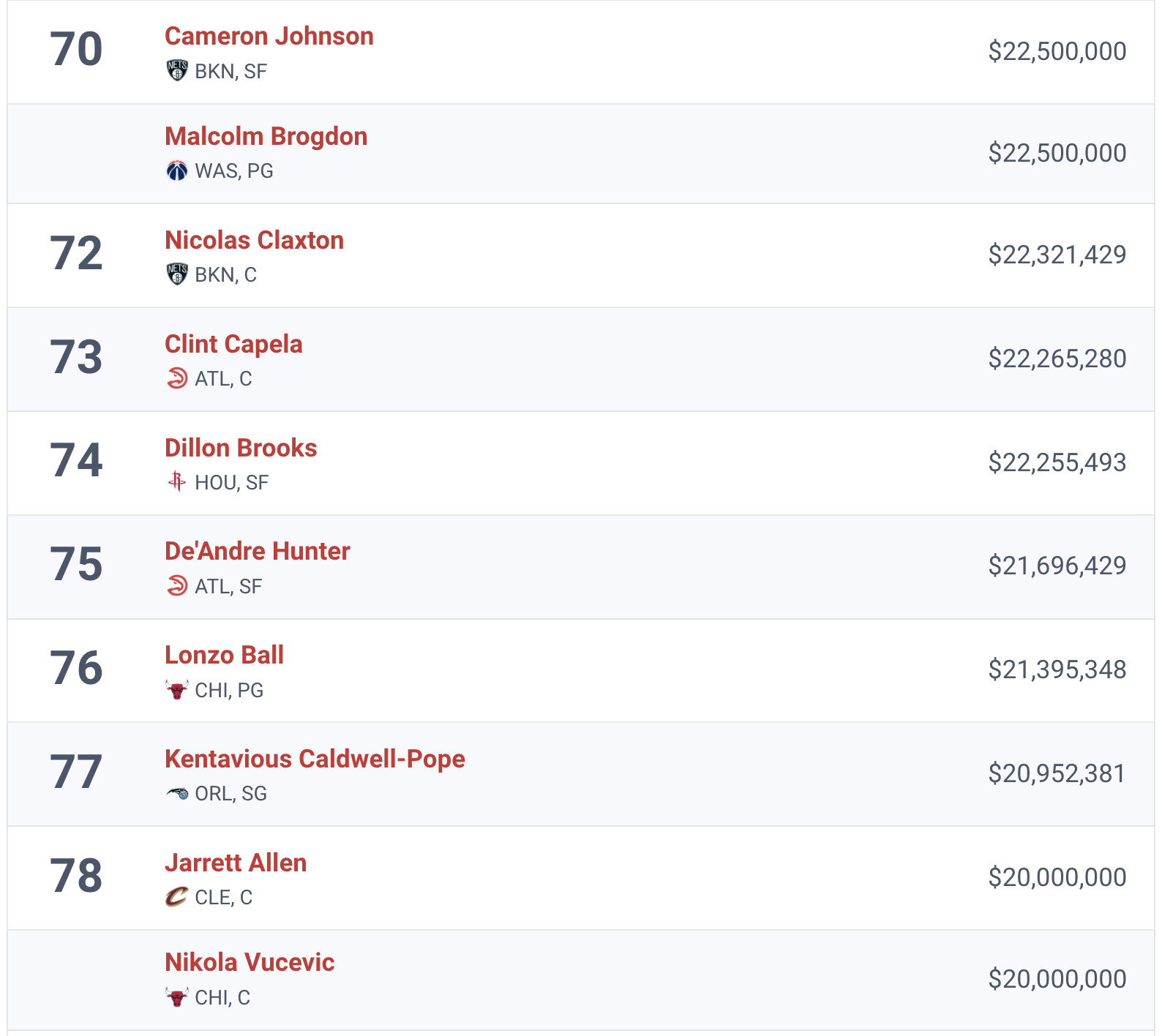Click the Bulls logo under Nikola Vucevic
This screenshot has height=1036, width=1162.
click(x=176, y=997)
